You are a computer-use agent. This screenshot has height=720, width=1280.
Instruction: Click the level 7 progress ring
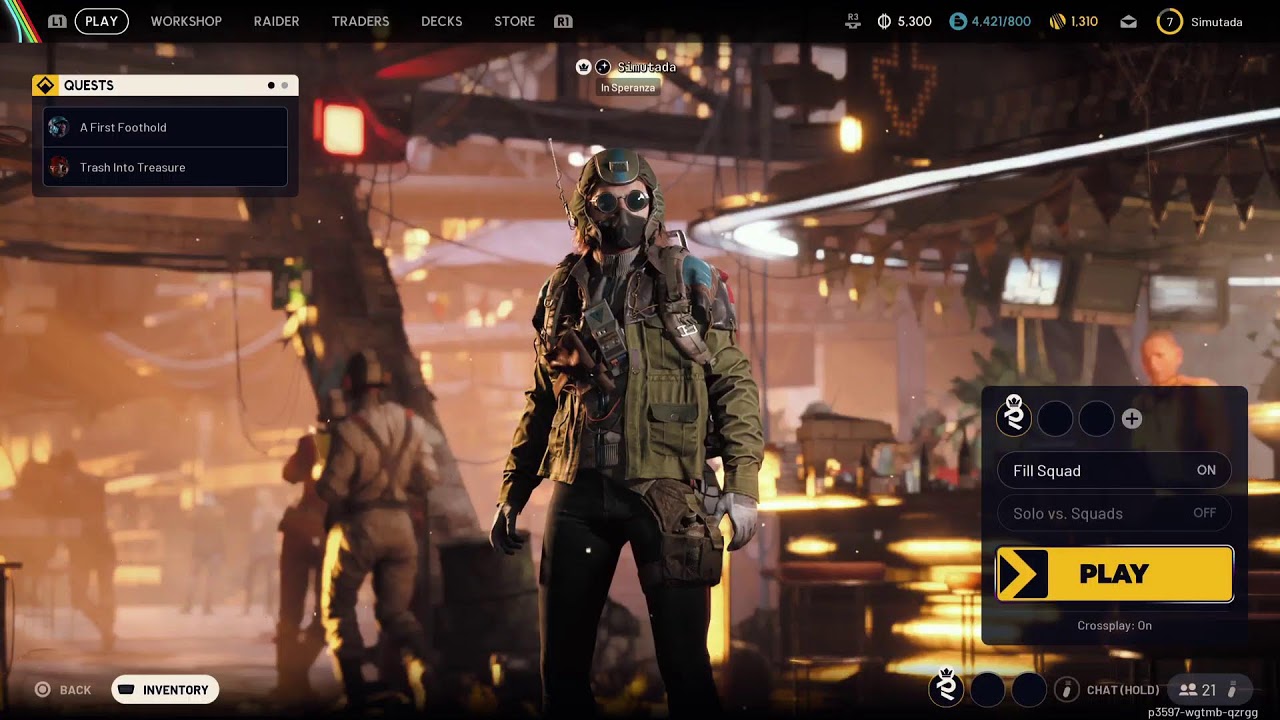point(1169,21)
